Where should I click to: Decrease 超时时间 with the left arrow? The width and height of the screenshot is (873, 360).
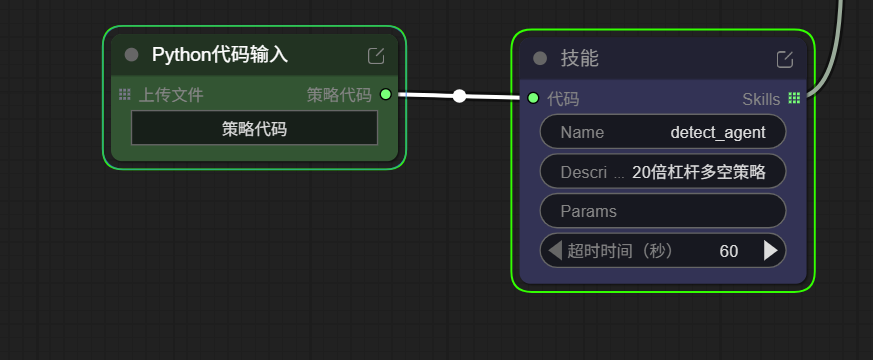click(555, 250)
